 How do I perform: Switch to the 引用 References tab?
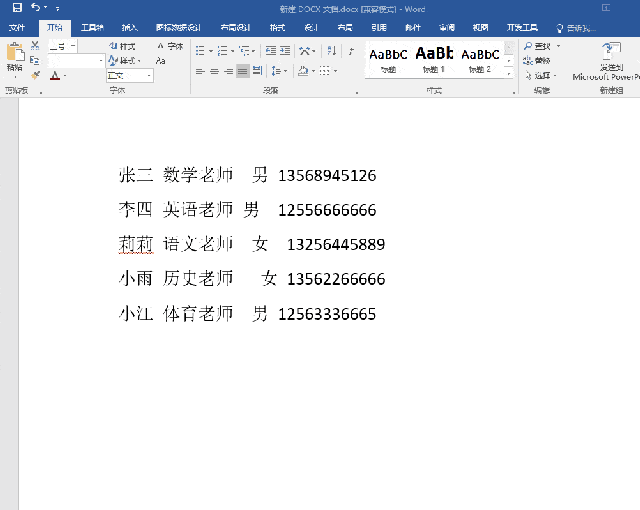pos(379,27)
